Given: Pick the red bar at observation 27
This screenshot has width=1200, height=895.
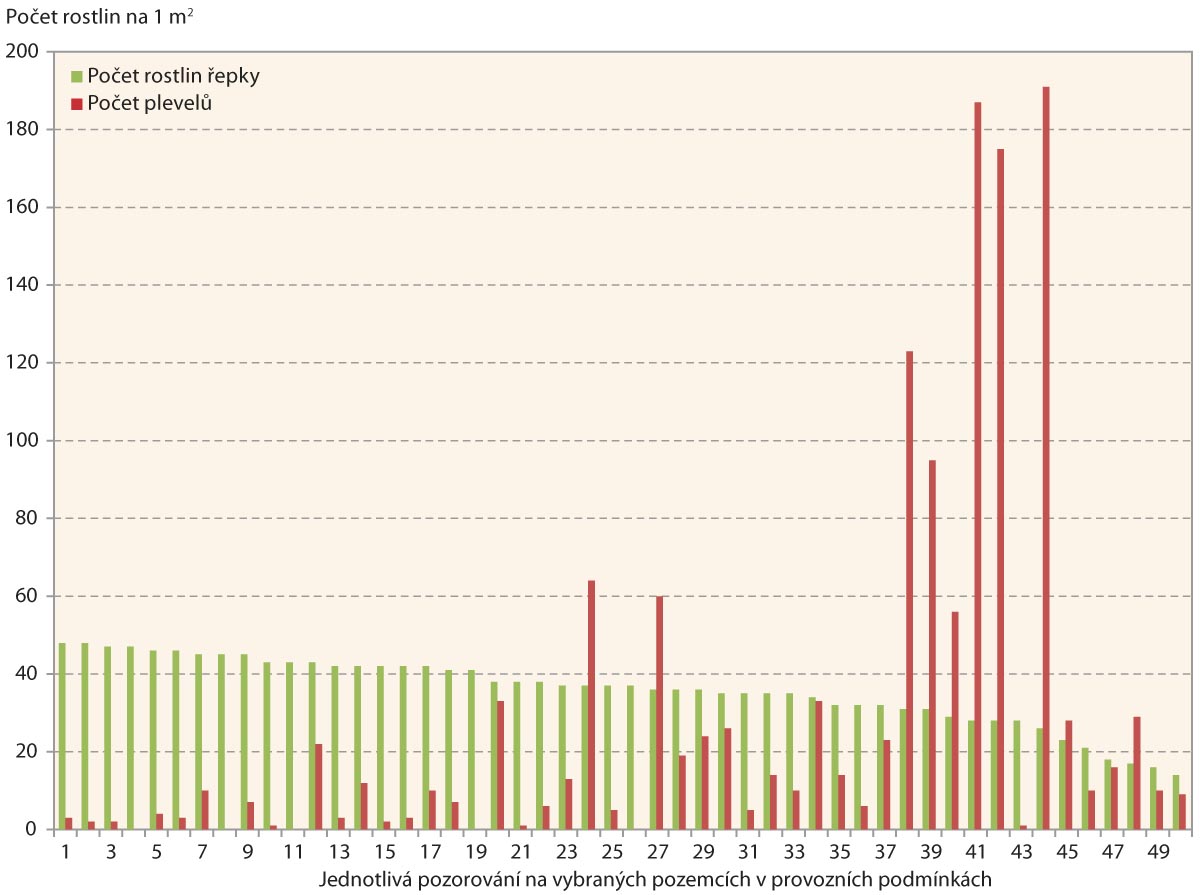Looking at the screenshot, I should pyautogui.click(x=660, y=713).
